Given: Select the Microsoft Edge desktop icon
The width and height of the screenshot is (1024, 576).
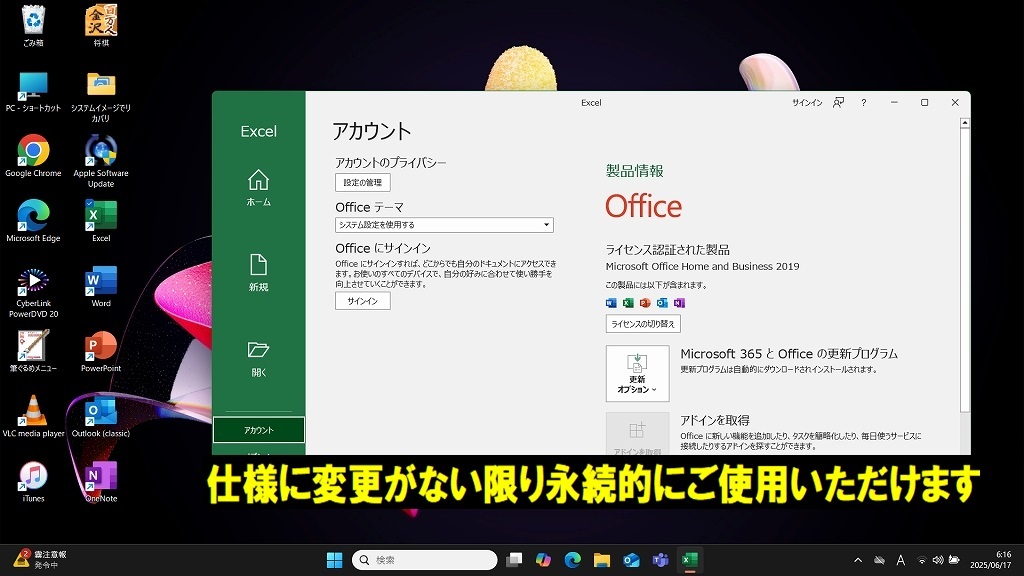Looking at the screenshot, I should 33,221.
